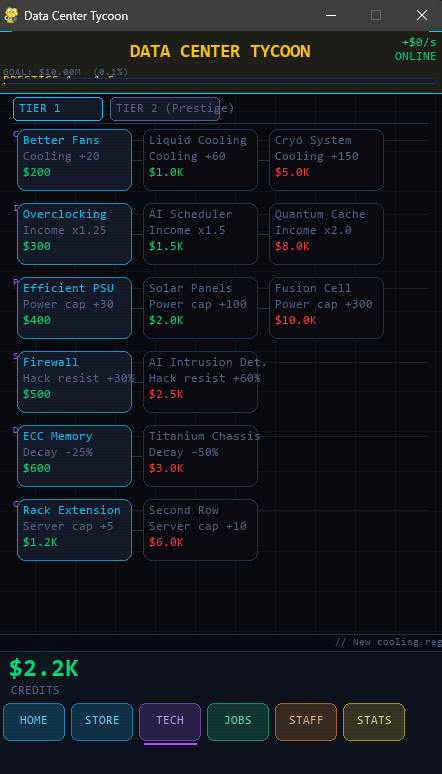The width and height of the screenshot is (442, 774).
Task: Purchase the Solar Panels upgrade
Action: [201, 308]
